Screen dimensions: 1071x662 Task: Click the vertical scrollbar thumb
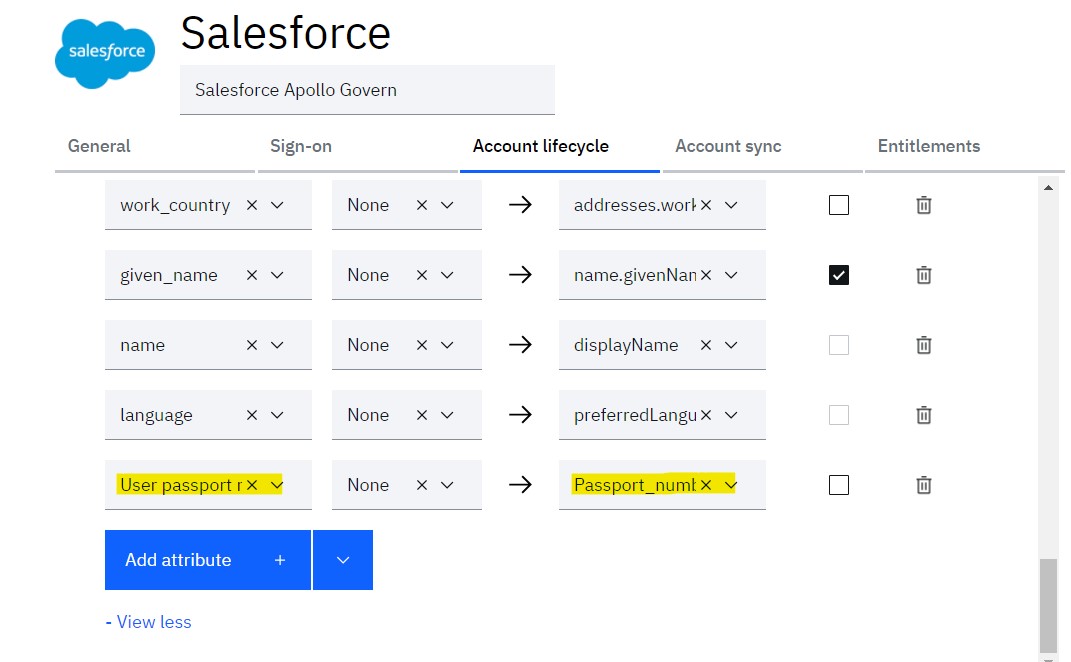tap(1048, 606)
